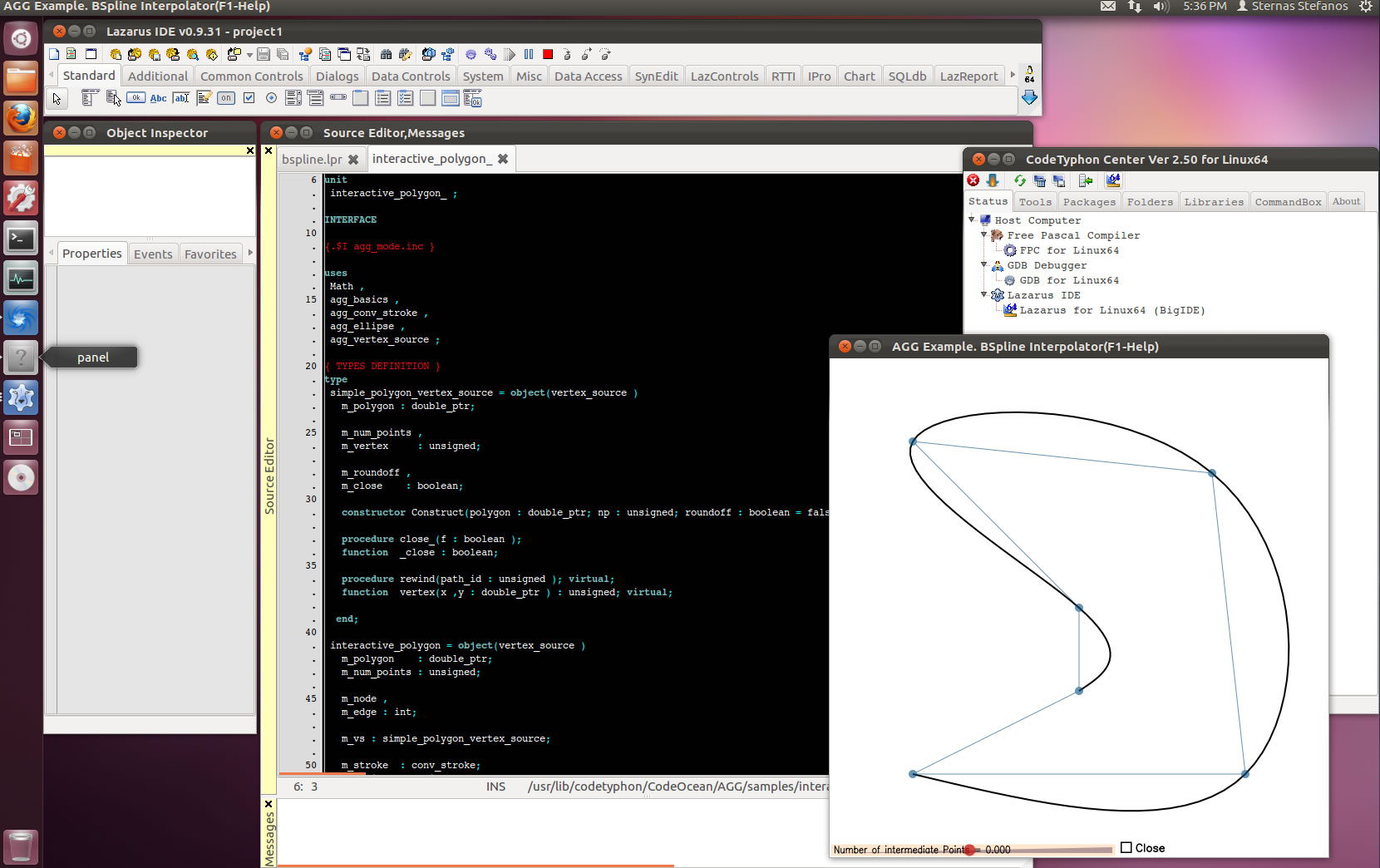Viewport: 1380px width, 868px height.
Task: Click the Save All icon in Lazarus toolbar
Action: [x=283, y=54]
